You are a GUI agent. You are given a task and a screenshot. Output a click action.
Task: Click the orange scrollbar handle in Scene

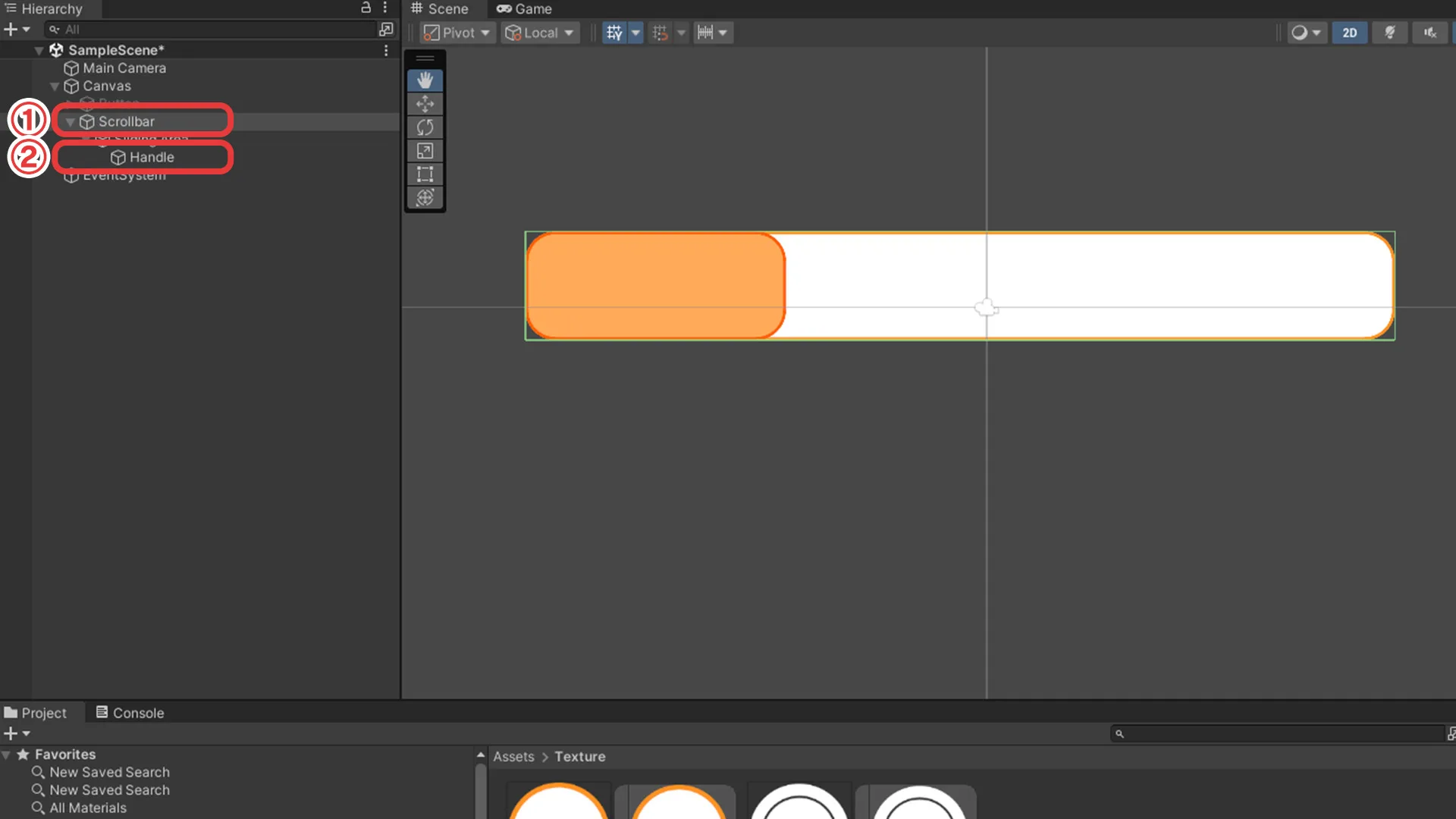656,286
